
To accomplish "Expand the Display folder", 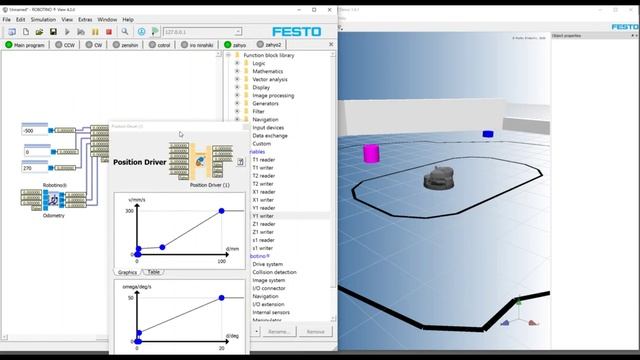I will click(x=237, y=87).
